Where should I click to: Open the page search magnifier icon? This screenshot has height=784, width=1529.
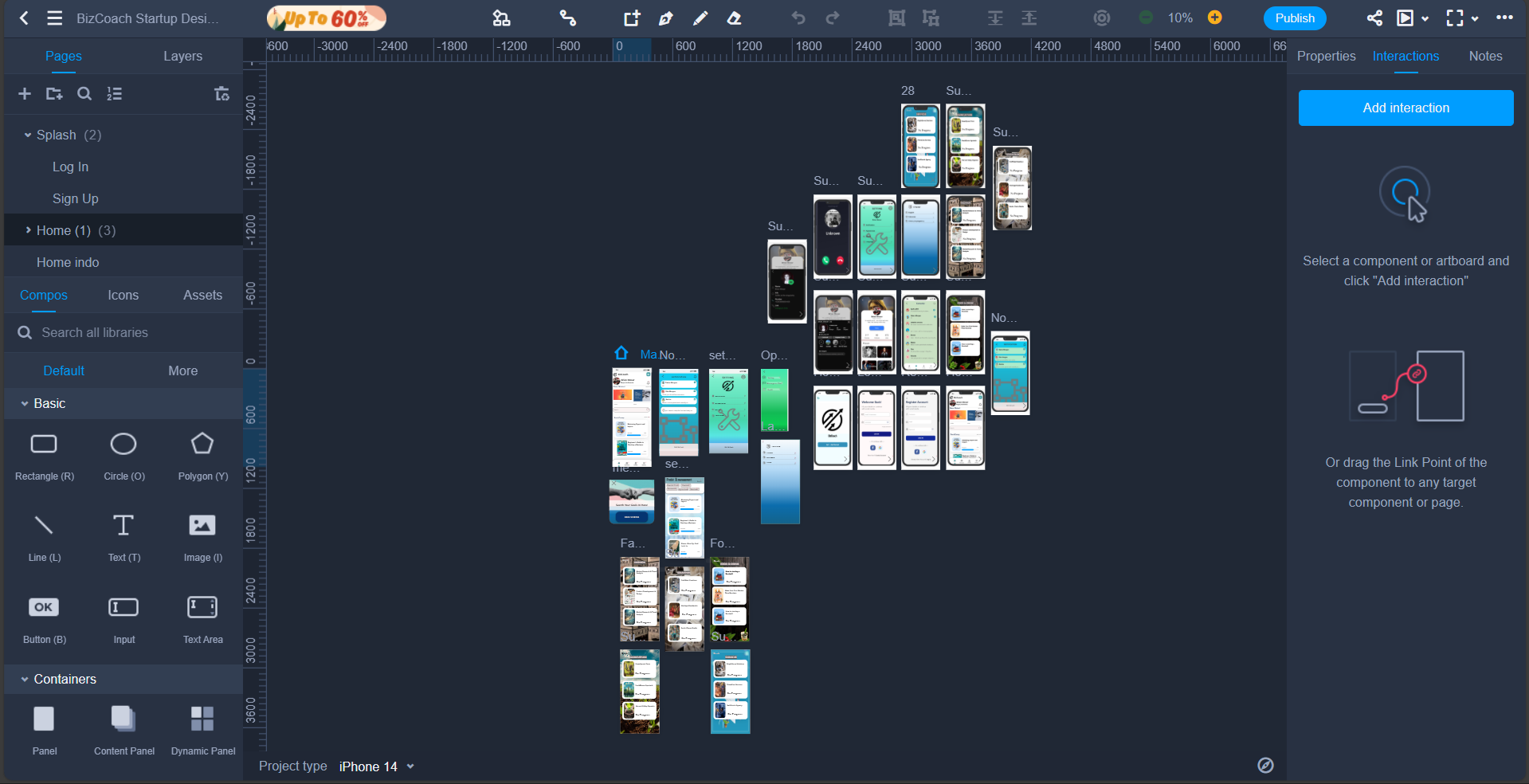[x=84, y=94]
